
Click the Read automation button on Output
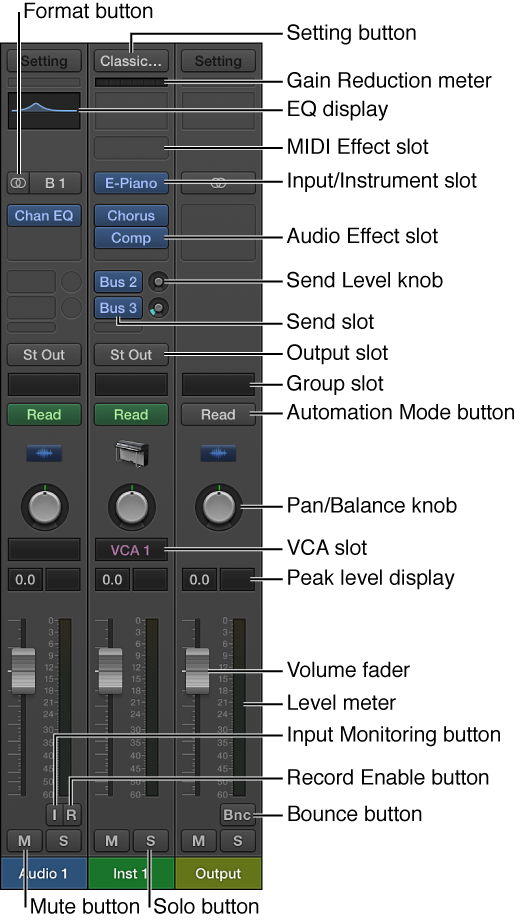[x=219, y=415]
